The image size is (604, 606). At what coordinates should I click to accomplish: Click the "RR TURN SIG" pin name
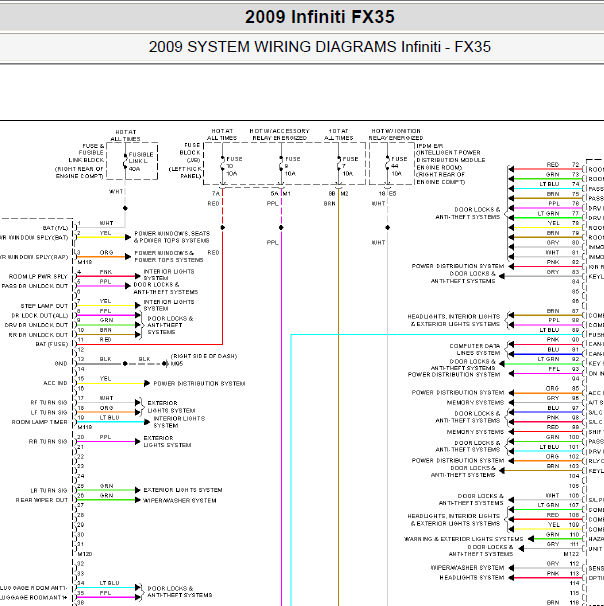[48, 442]
